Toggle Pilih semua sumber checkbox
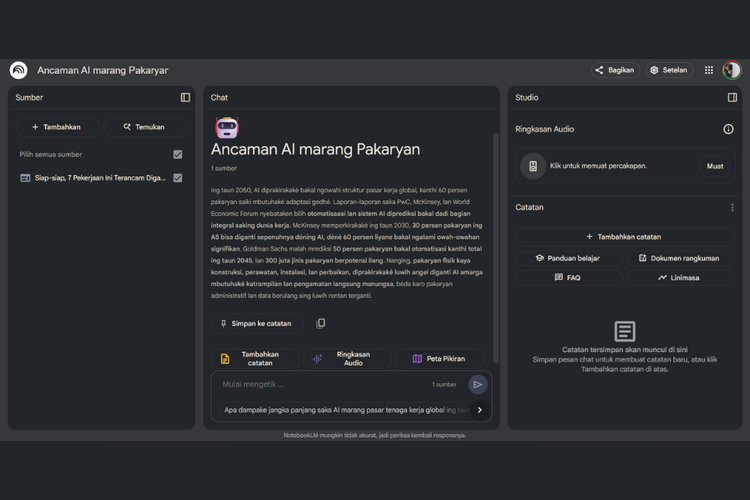 pos(178,154)
